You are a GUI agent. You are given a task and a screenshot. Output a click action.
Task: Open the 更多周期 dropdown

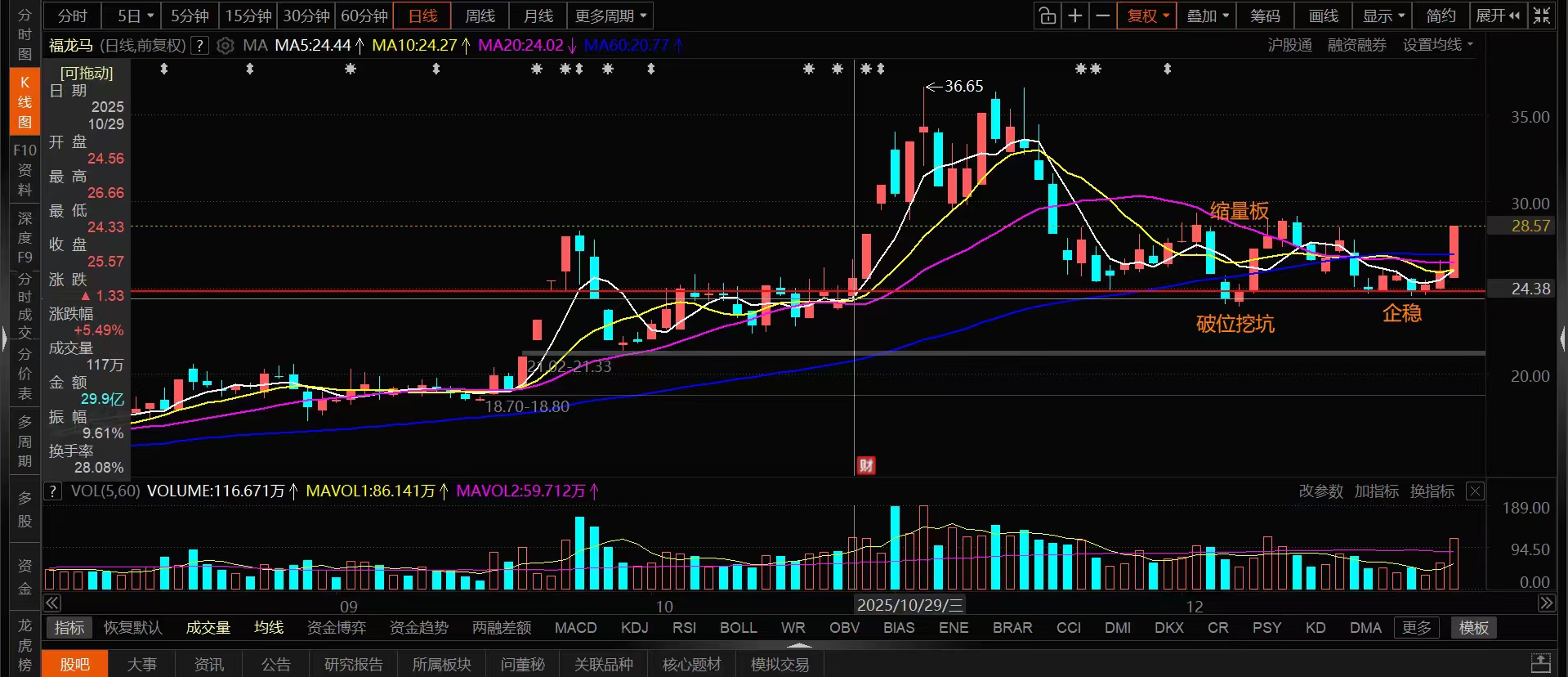pos(610,16)
